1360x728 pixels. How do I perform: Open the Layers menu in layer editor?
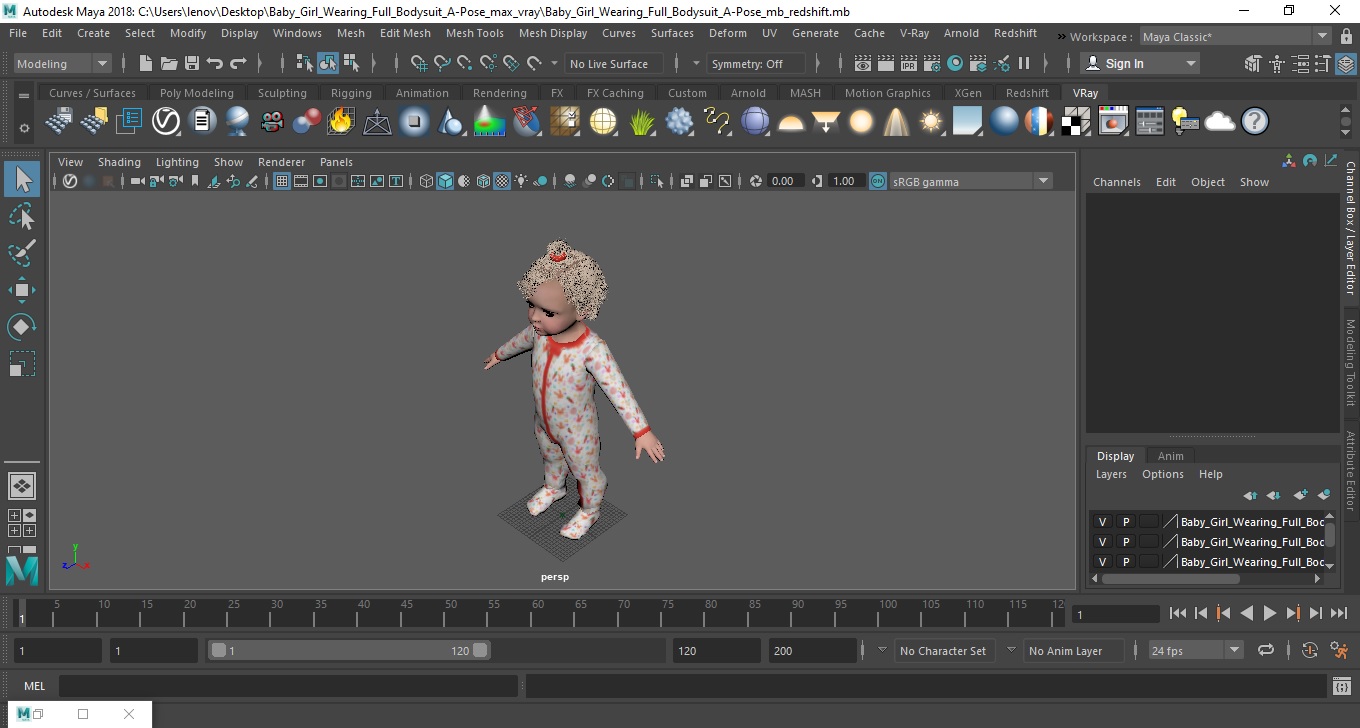pos(1111,474)
